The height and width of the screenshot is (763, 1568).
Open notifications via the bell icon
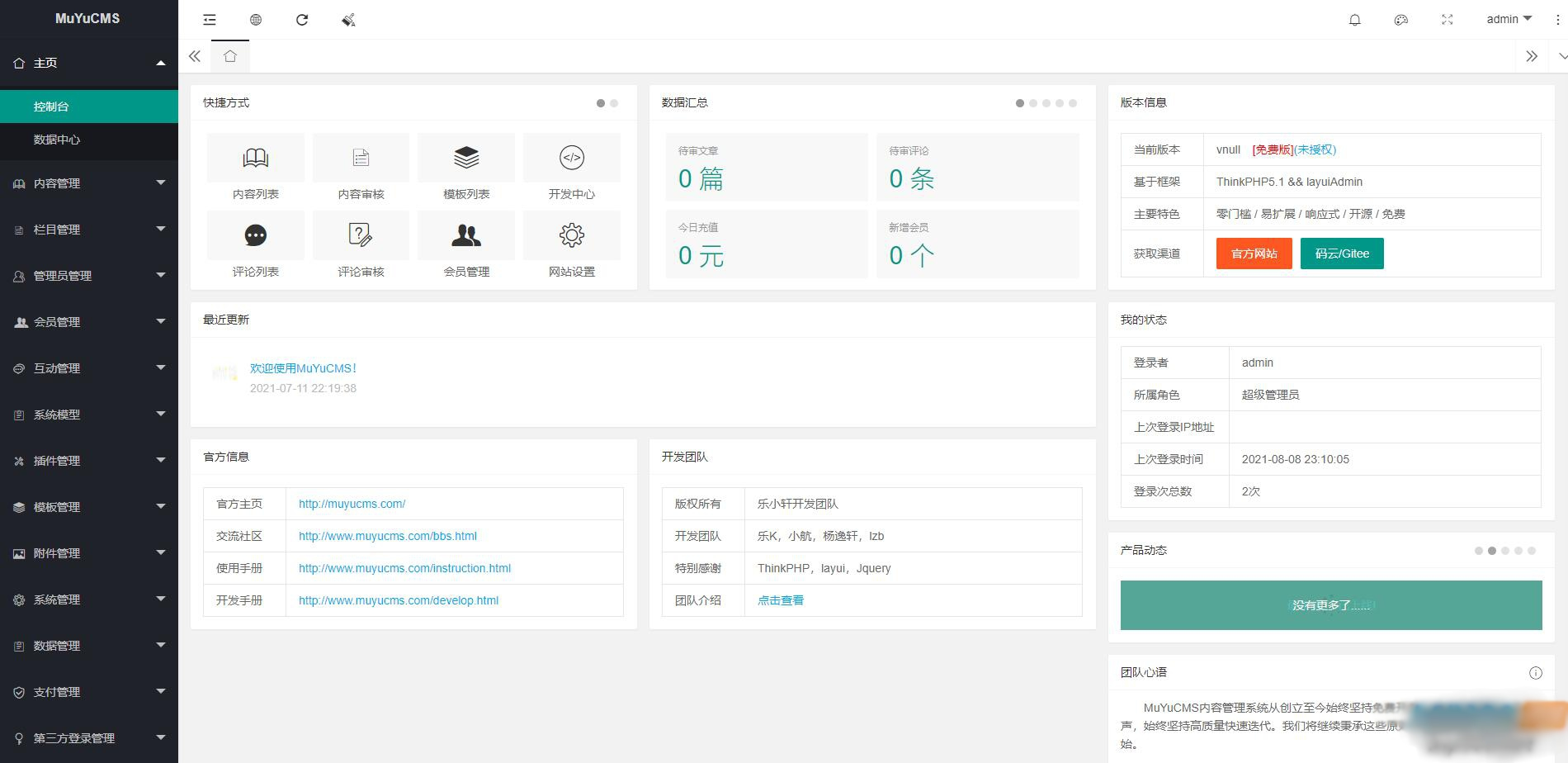coord(1354,19)
